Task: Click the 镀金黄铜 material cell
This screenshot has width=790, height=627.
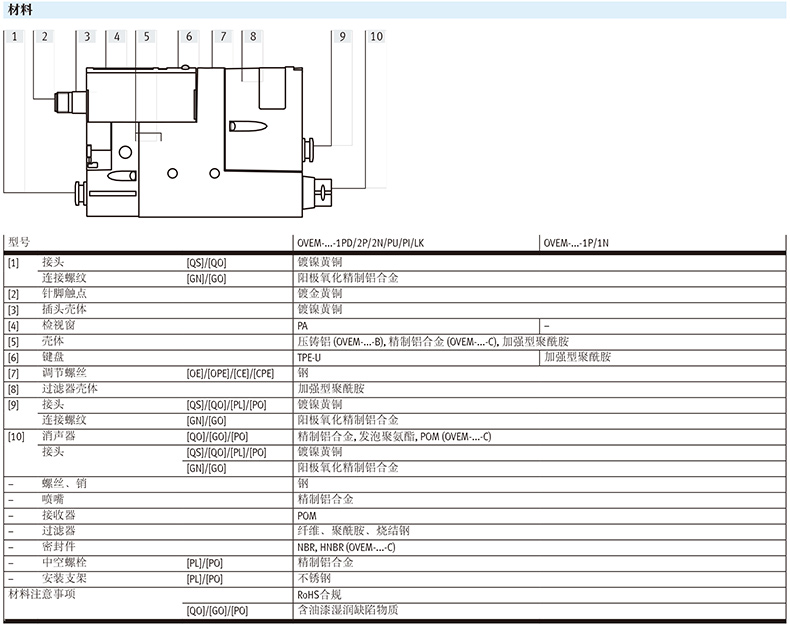Action: [x=320, y=294]
